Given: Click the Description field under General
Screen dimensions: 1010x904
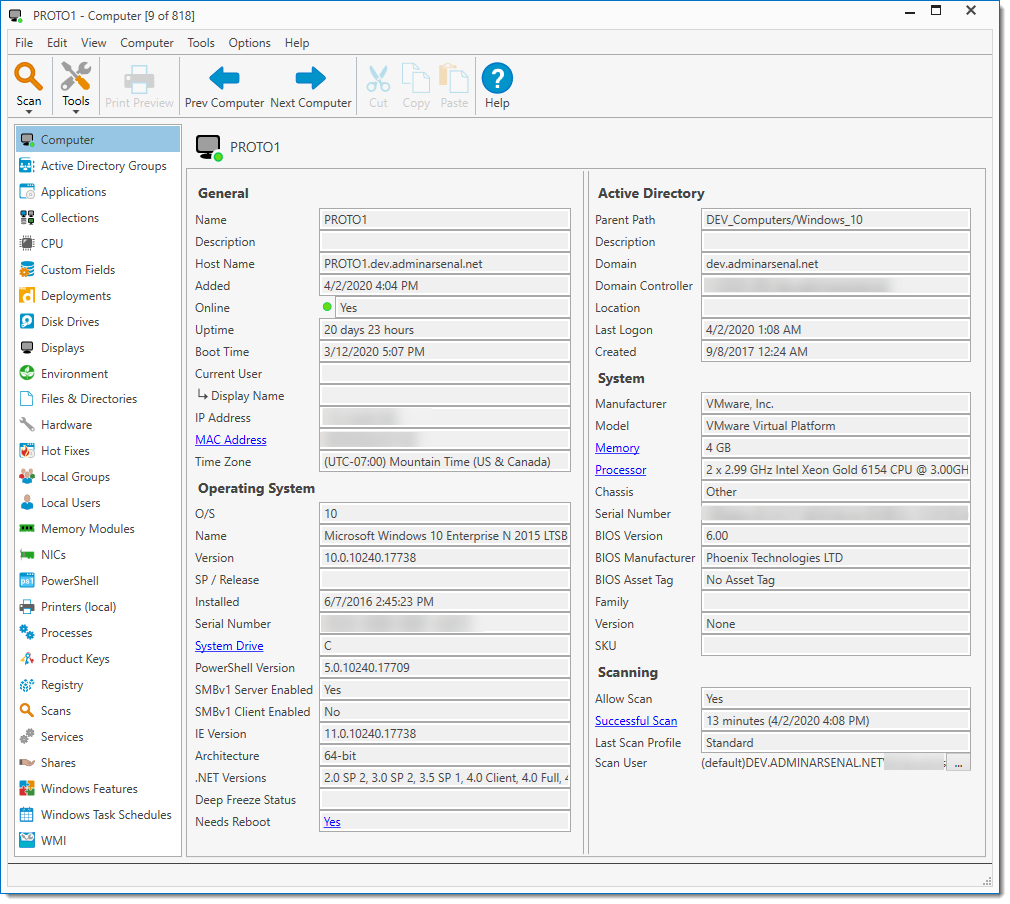Looking at the screenshot, I should coord(444,242).
